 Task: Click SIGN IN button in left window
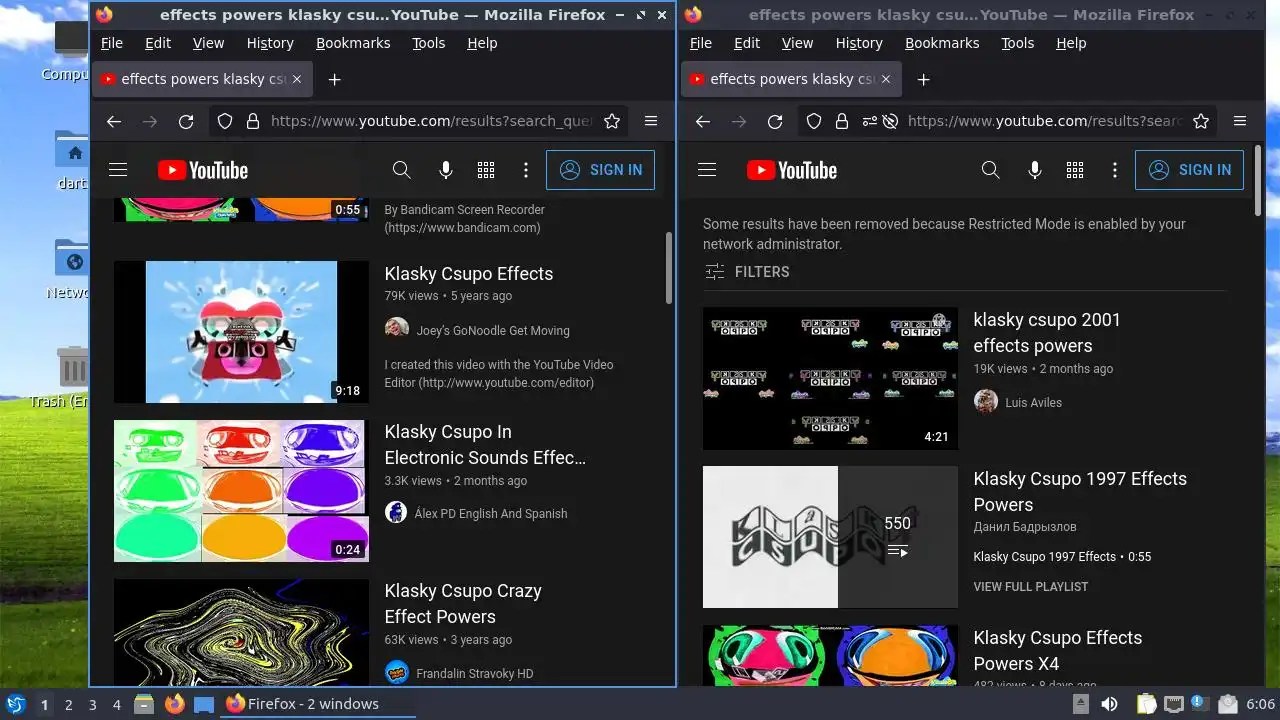tap(600, 170)
